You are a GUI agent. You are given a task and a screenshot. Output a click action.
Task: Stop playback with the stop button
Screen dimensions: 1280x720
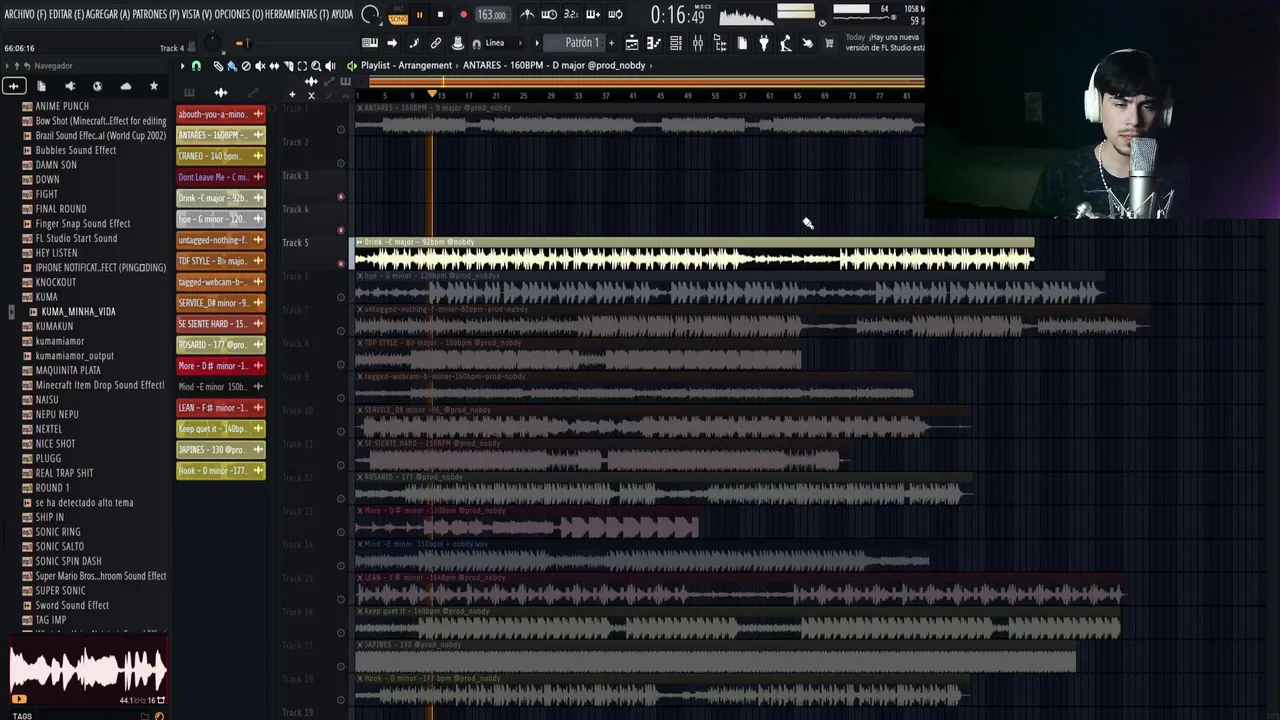[x=440, y=15]
